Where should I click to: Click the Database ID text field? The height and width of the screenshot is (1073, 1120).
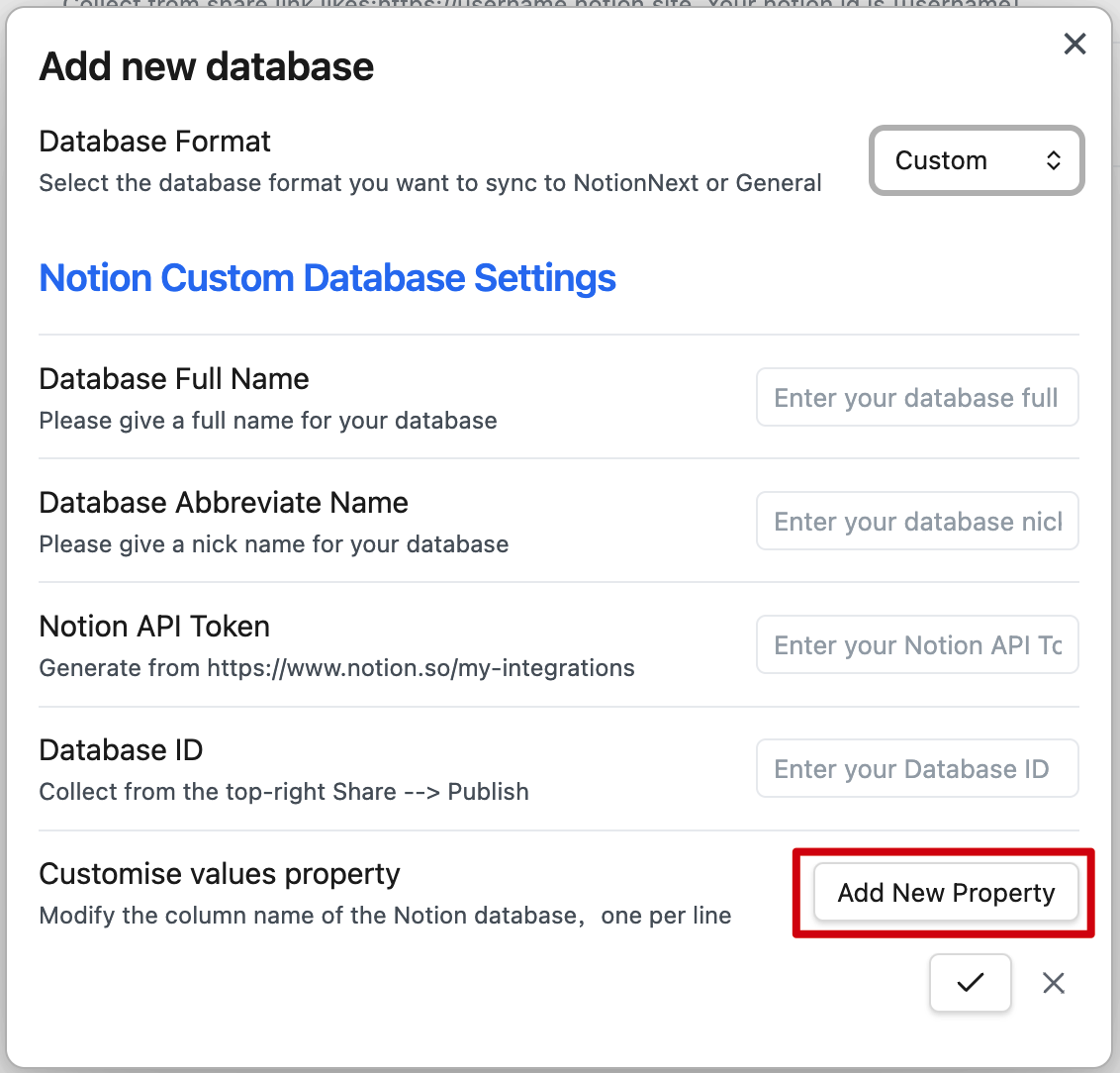(x=916, y=769)
